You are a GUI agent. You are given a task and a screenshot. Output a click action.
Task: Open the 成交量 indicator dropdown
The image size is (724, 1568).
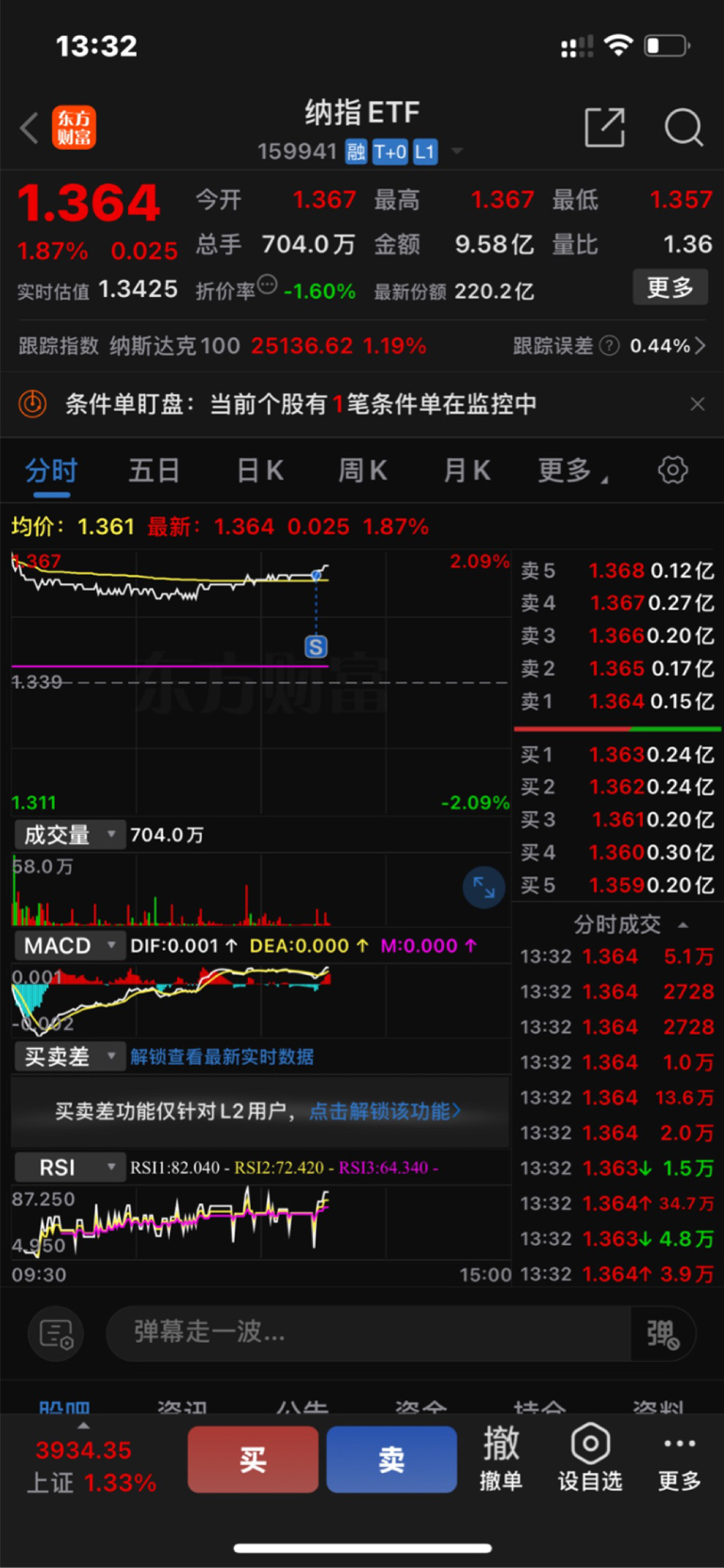pos(70,835)
